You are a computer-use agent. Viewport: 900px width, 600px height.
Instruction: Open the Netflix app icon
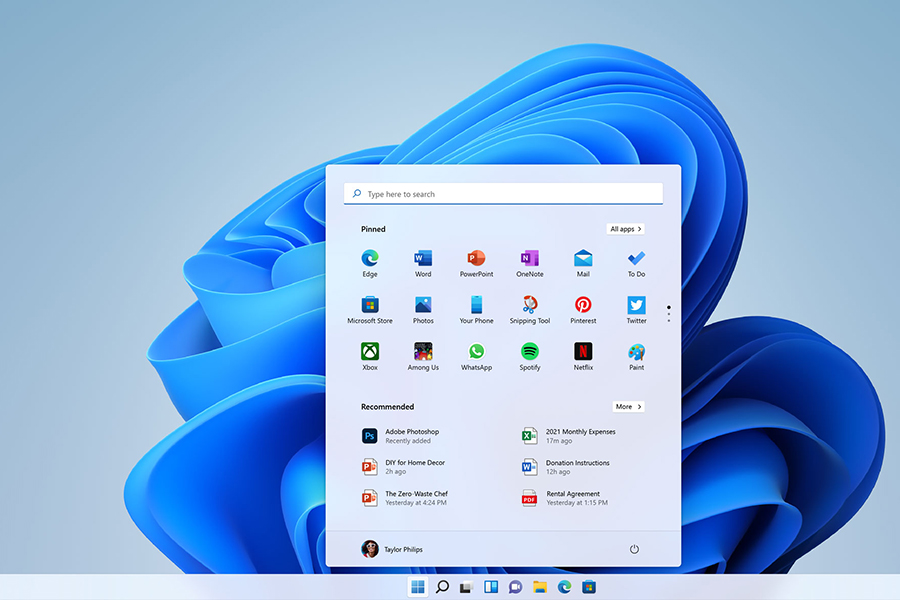click(583, 352)
